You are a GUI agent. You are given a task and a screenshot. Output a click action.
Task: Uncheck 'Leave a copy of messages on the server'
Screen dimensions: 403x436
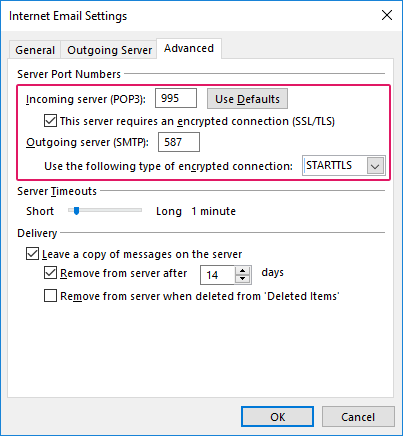(32, 254)
